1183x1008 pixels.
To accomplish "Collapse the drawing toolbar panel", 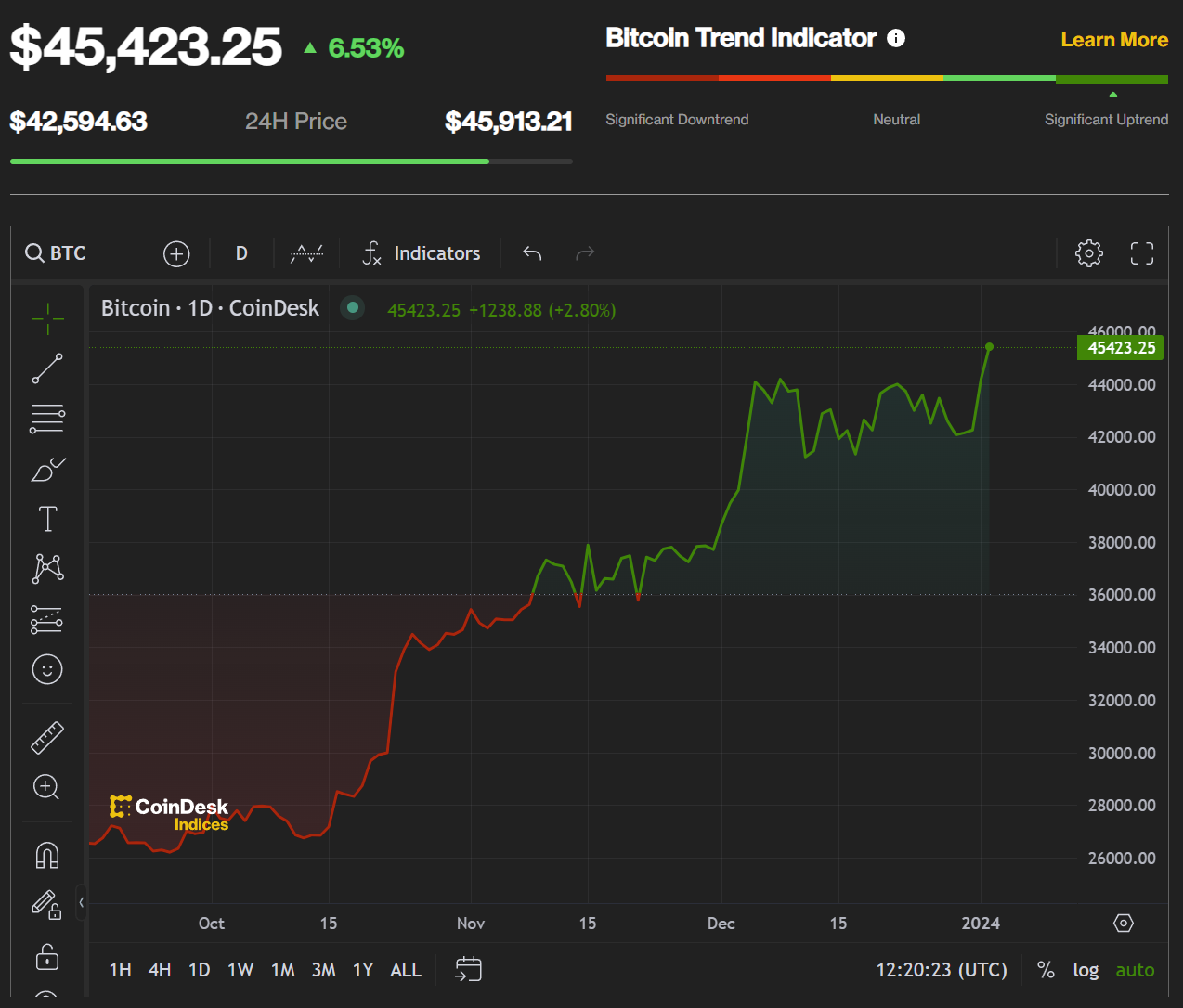I will tap(82, 902).
